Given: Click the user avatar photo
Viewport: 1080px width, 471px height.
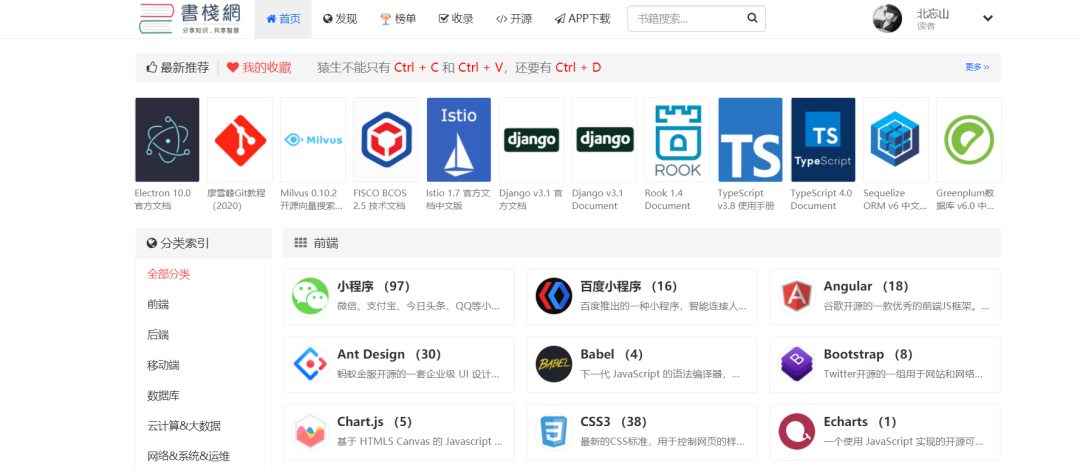Looking at the screenshot, I should [887, 19].
